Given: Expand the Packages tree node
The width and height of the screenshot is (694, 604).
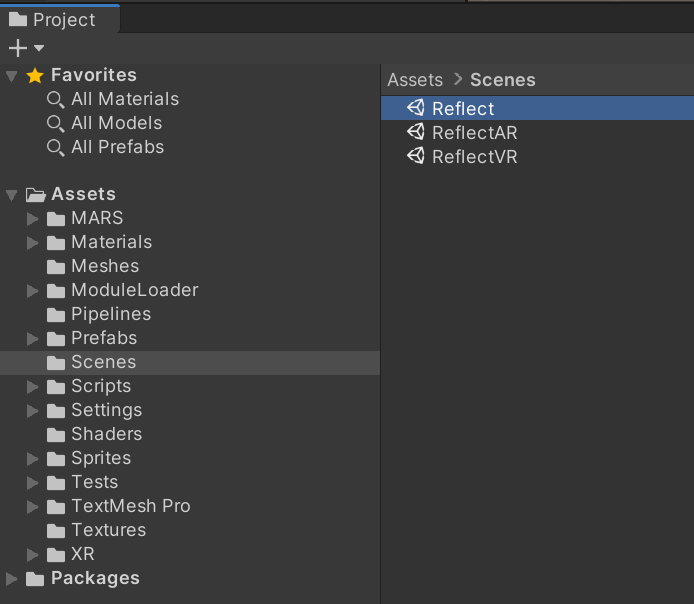Looking at the screenshot, I should [x=12, y=578].
